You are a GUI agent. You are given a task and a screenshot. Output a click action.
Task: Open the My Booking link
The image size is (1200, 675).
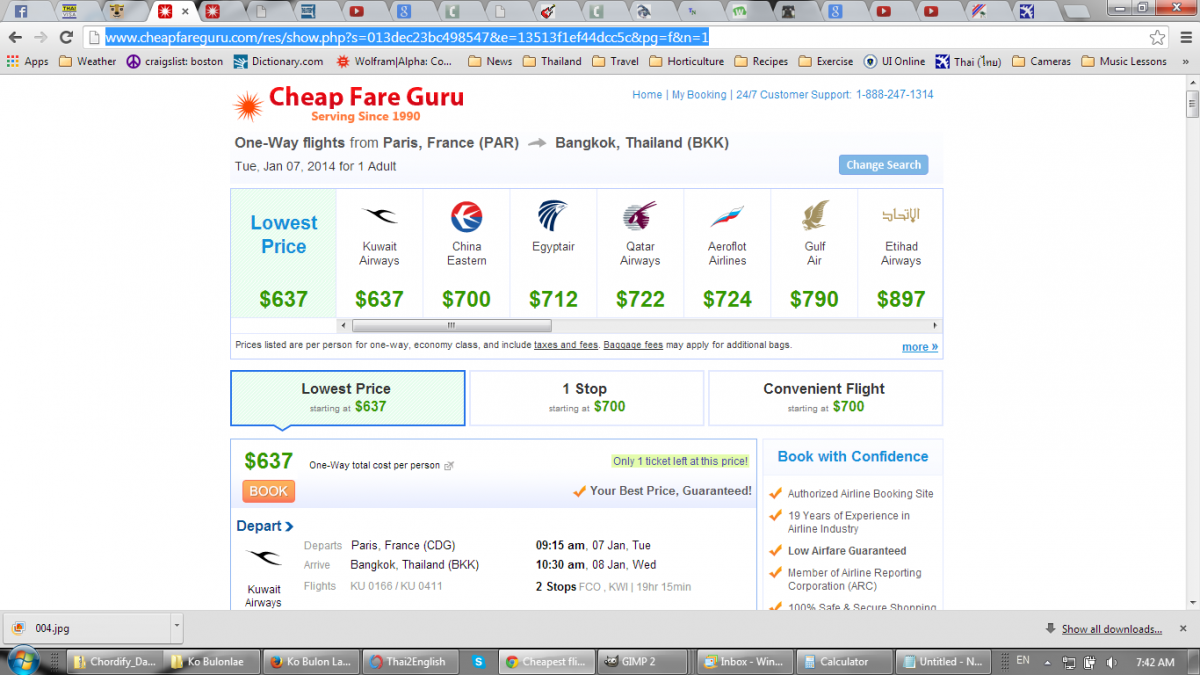tap(699, 95)
